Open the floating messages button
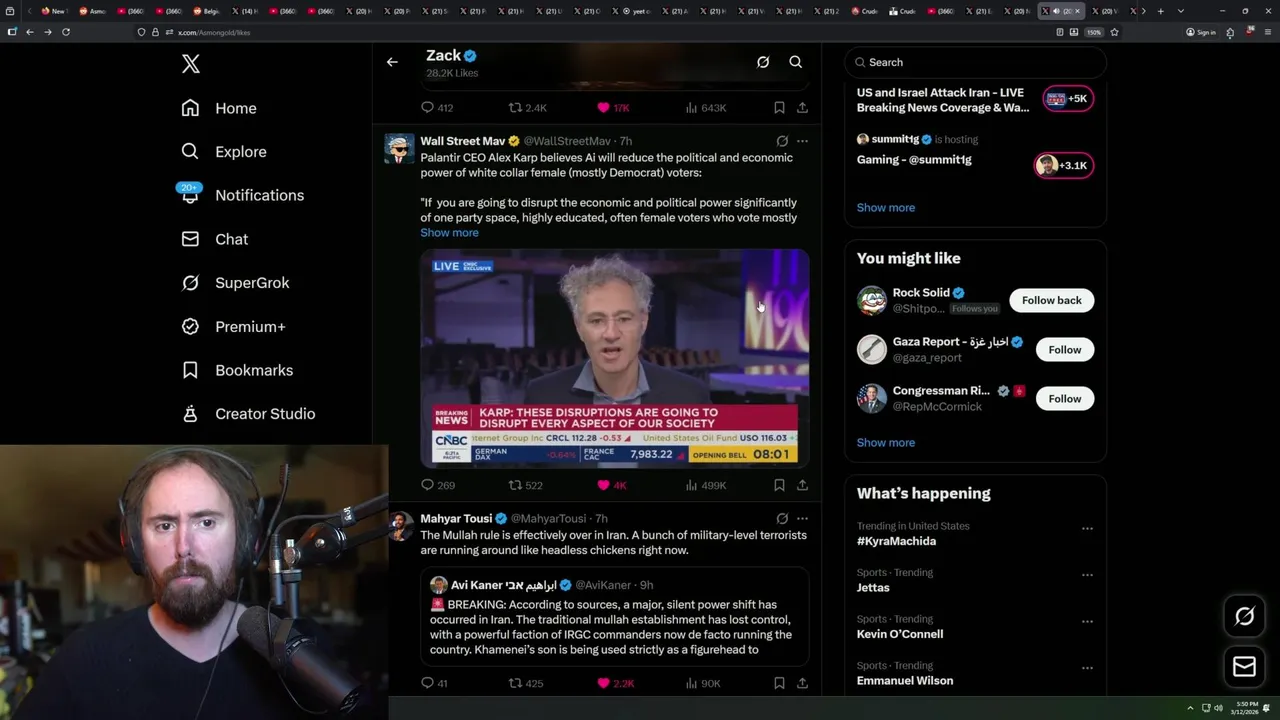The height and width of the screenshot is (720, 1280). (x=1244, y=667)
